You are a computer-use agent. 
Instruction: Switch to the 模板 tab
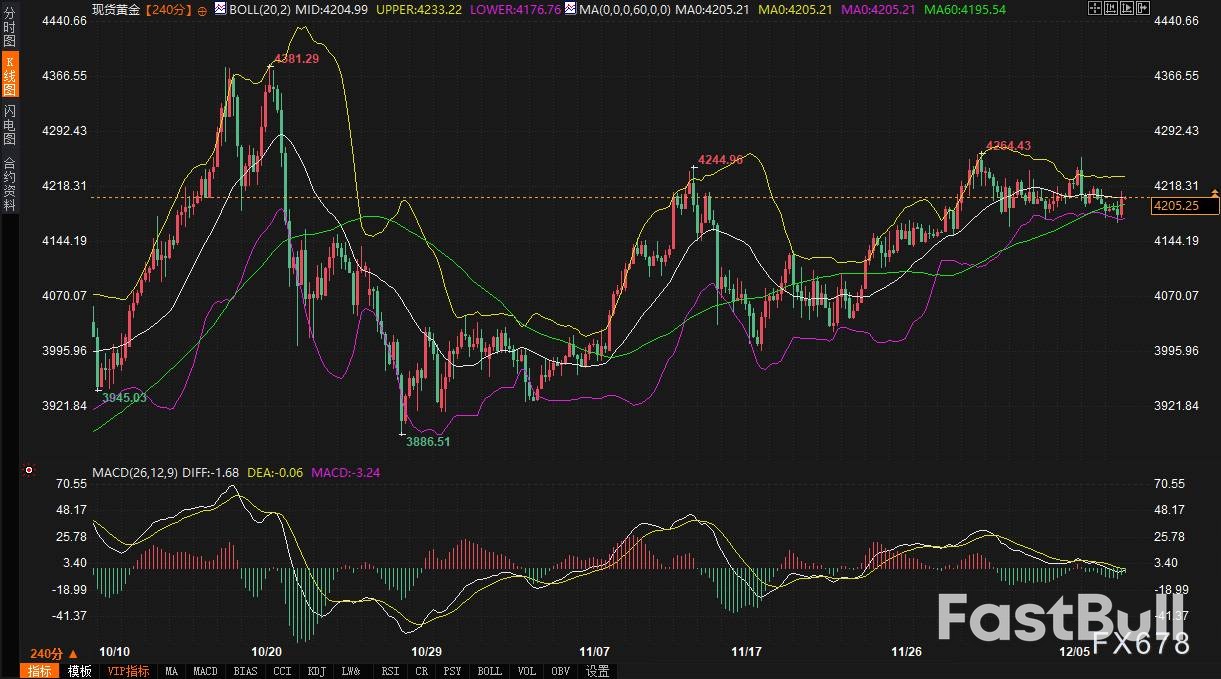point(80,671)
